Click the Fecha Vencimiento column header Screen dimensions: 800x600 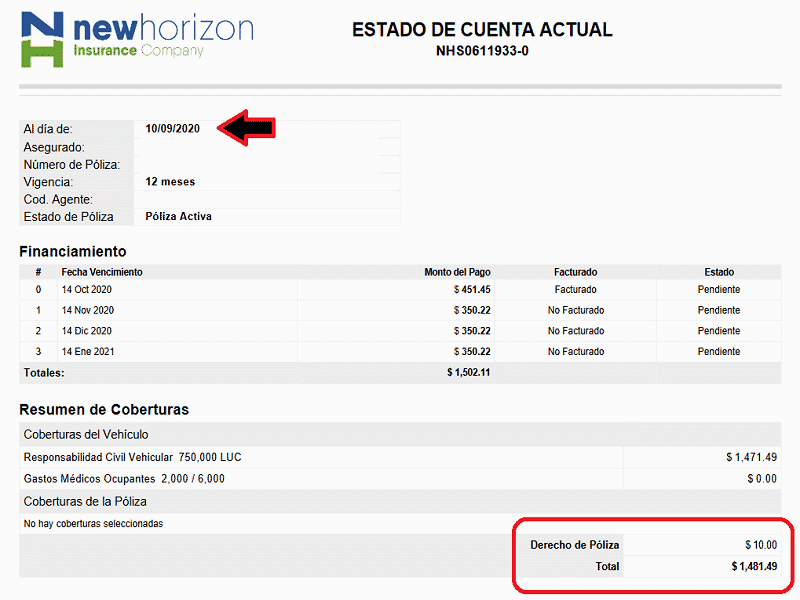102,272
